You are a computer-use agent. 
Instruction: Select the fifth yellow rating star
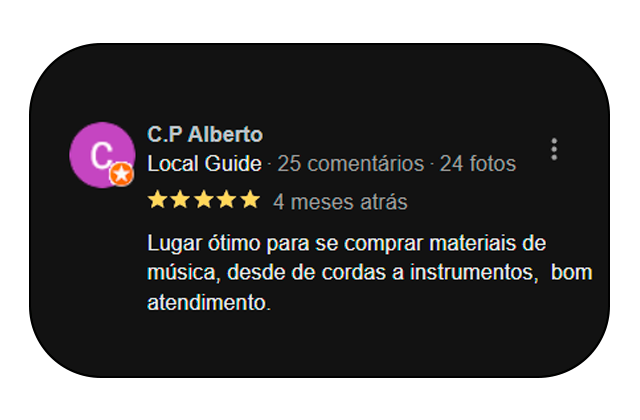[x=250, y=200]
